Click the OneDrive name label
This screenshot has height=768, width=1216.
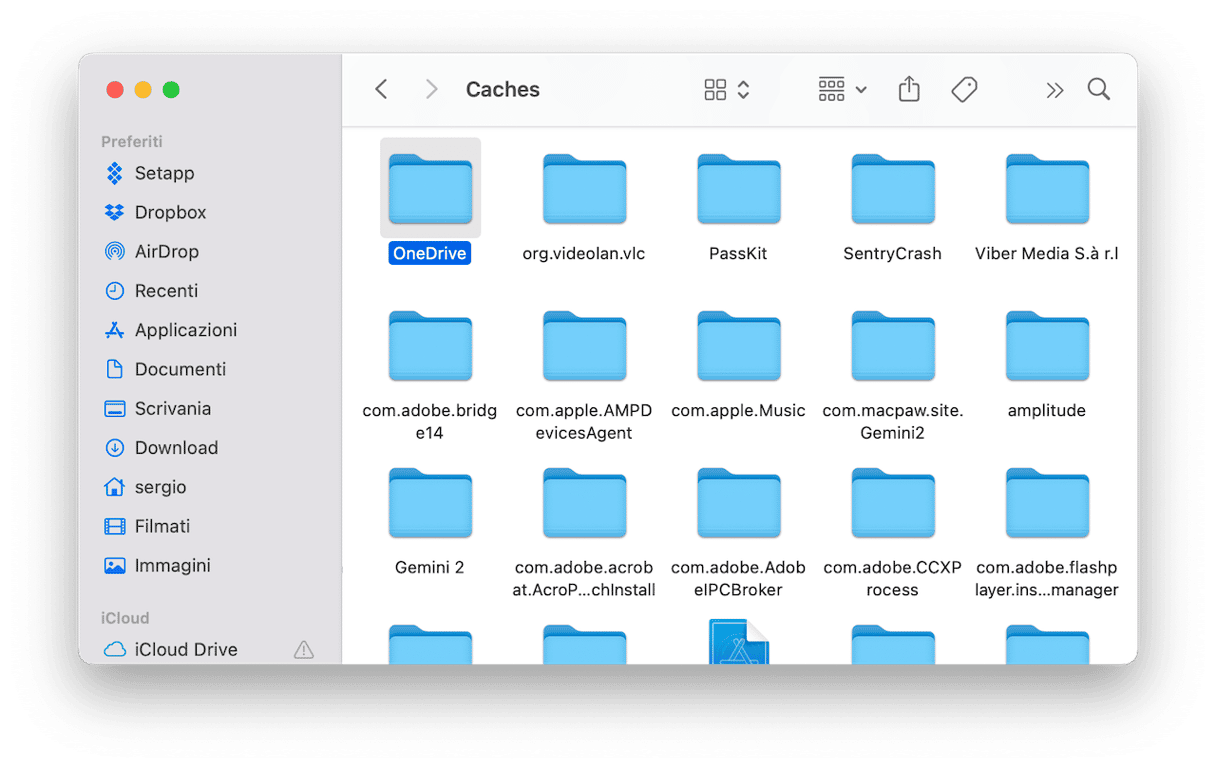point(430,254)
